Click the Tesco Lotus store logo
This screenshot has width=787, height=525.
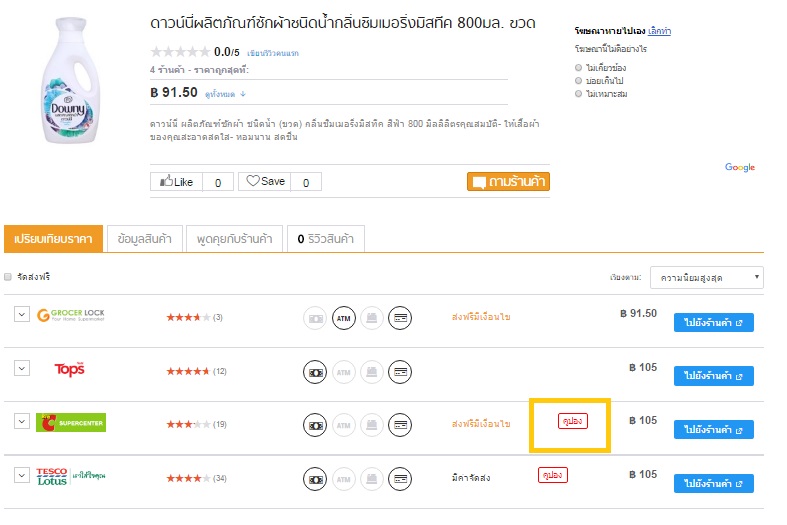[x=71, y=476]
